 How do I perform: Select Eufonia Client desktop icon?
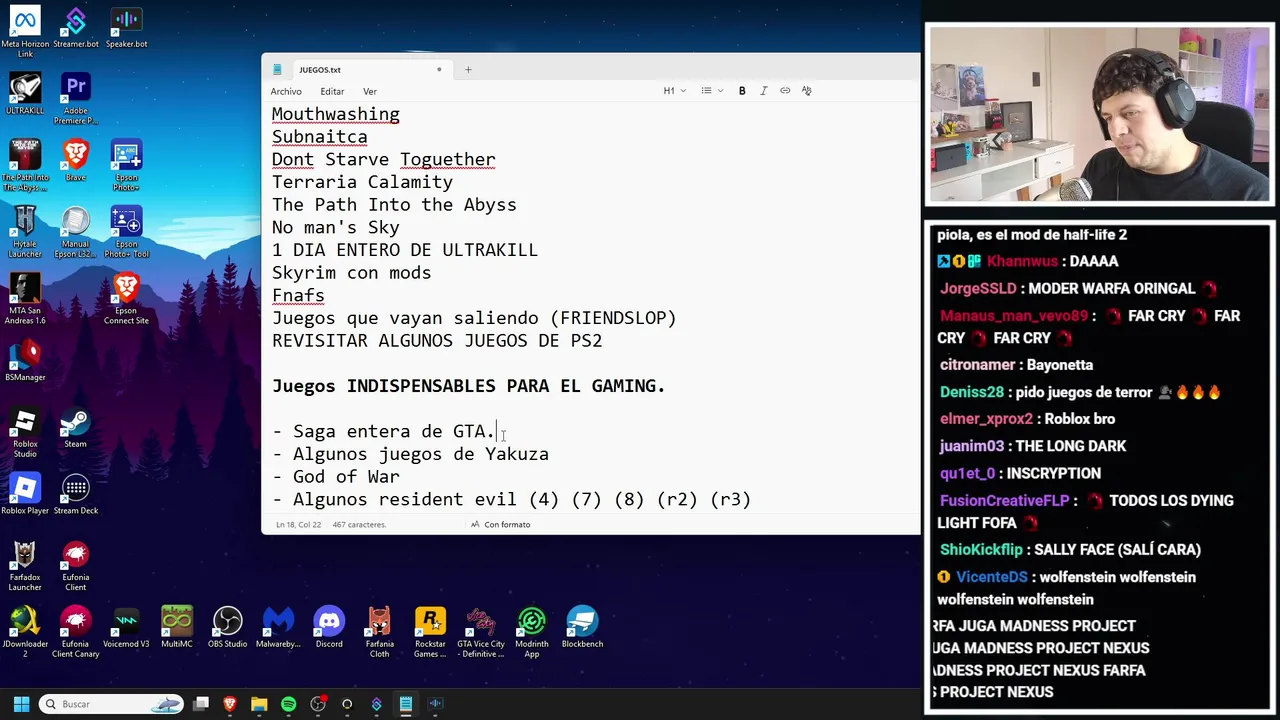click(x=76, y=565)
